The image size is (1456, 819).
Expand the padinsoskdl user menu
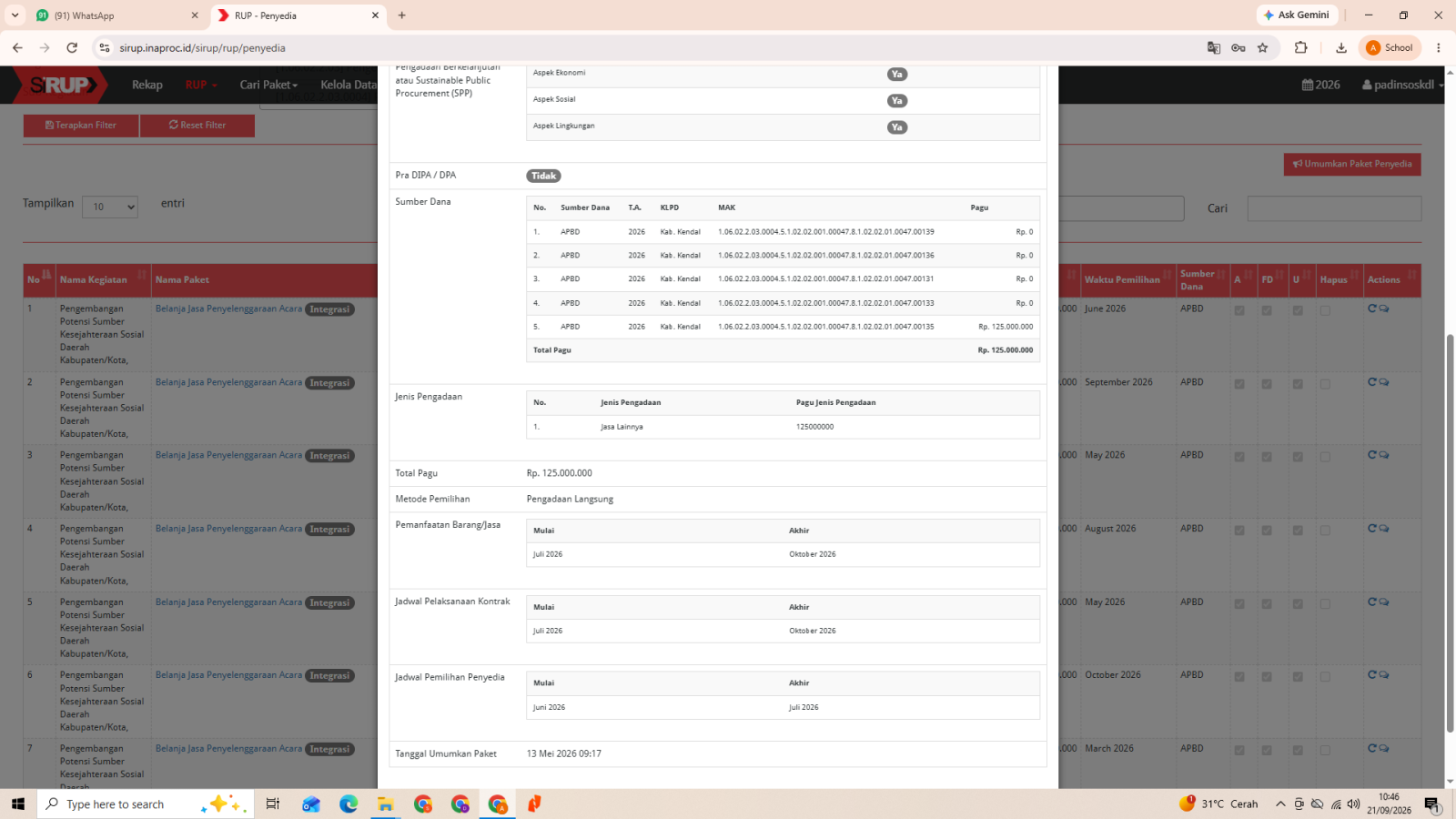(1402, 85)
